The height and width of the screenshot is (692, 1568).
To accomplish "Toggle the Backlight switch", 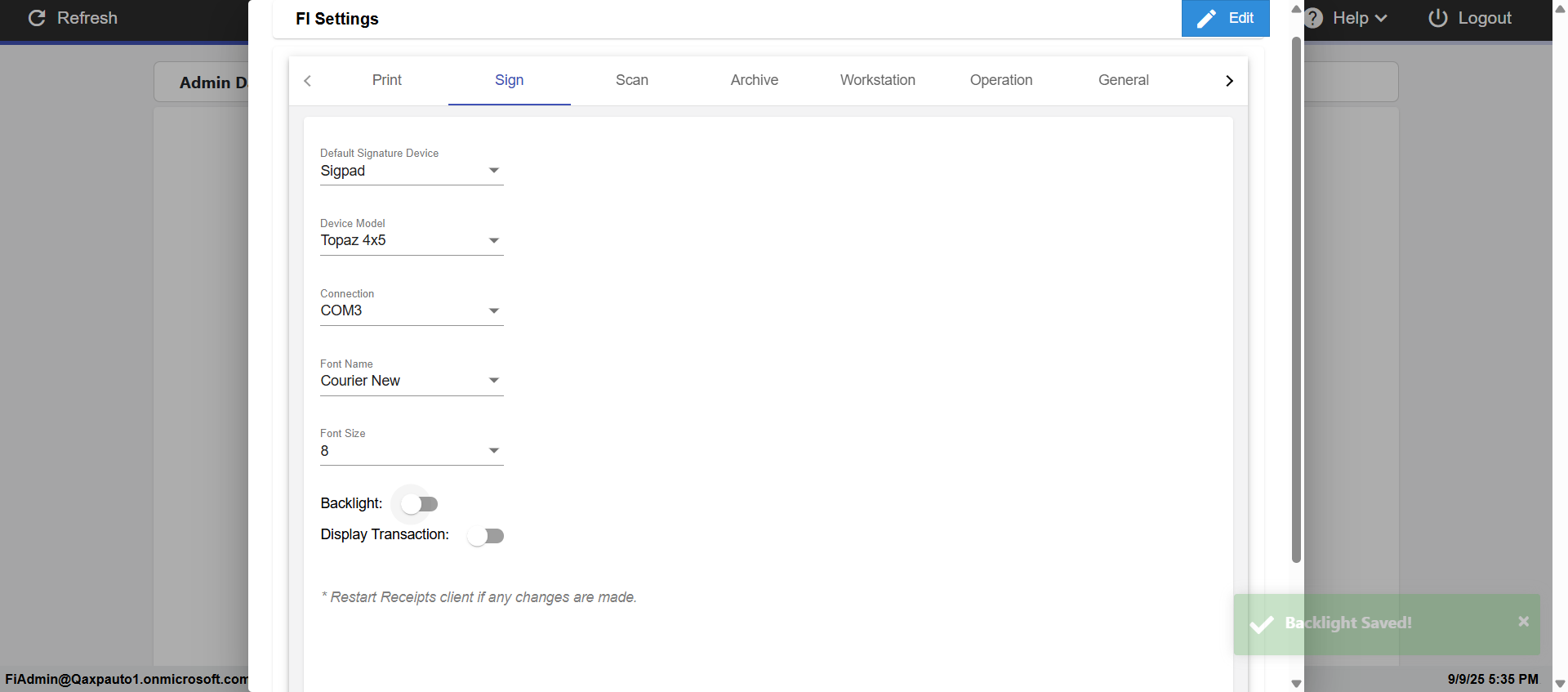I will [x=420, y=504].
